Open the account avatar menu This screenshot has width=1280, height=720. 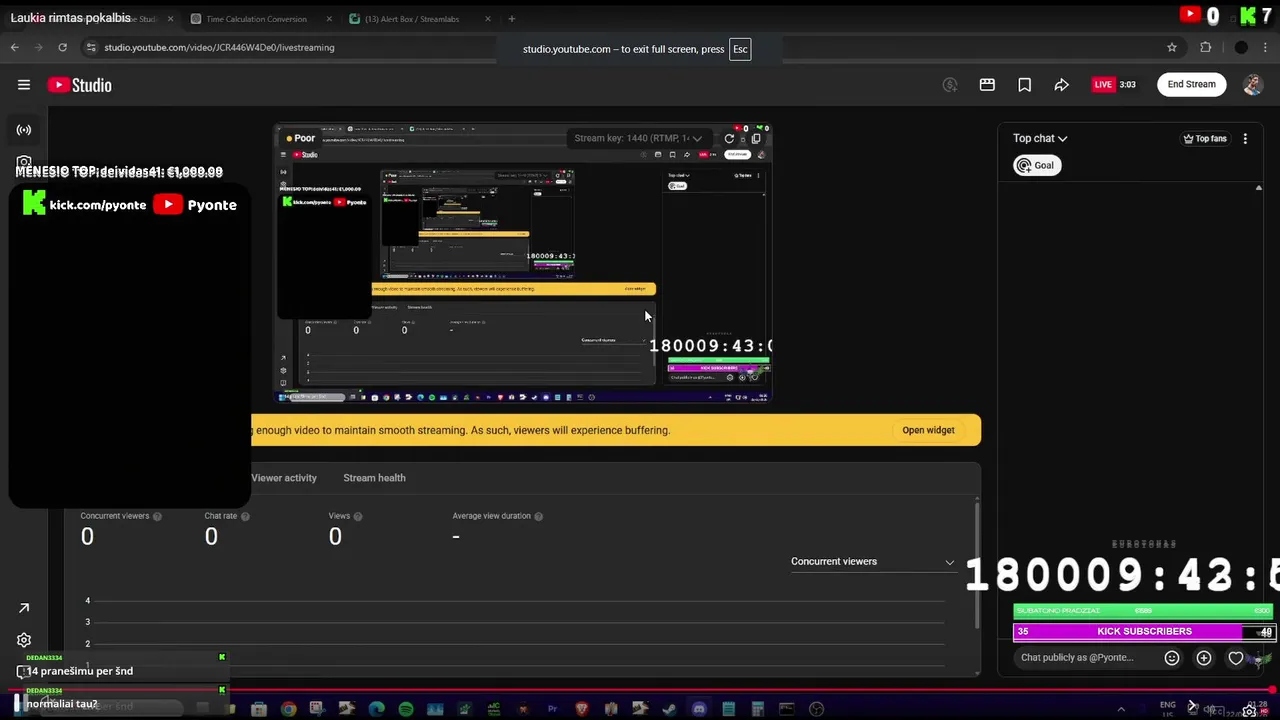[x=1252, y=85]
